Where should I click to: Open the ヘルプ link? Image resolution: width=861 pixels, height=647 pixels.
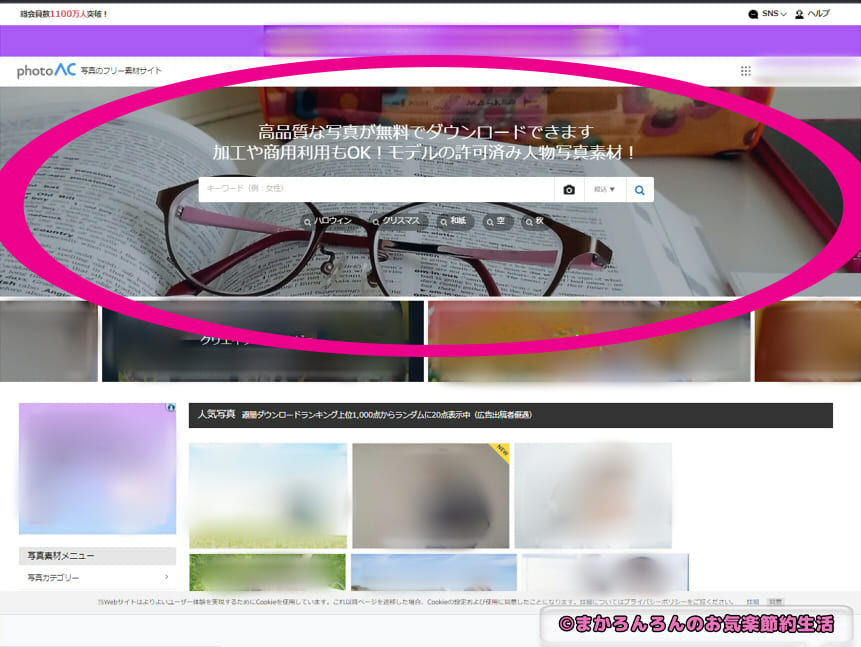(819, 14)
